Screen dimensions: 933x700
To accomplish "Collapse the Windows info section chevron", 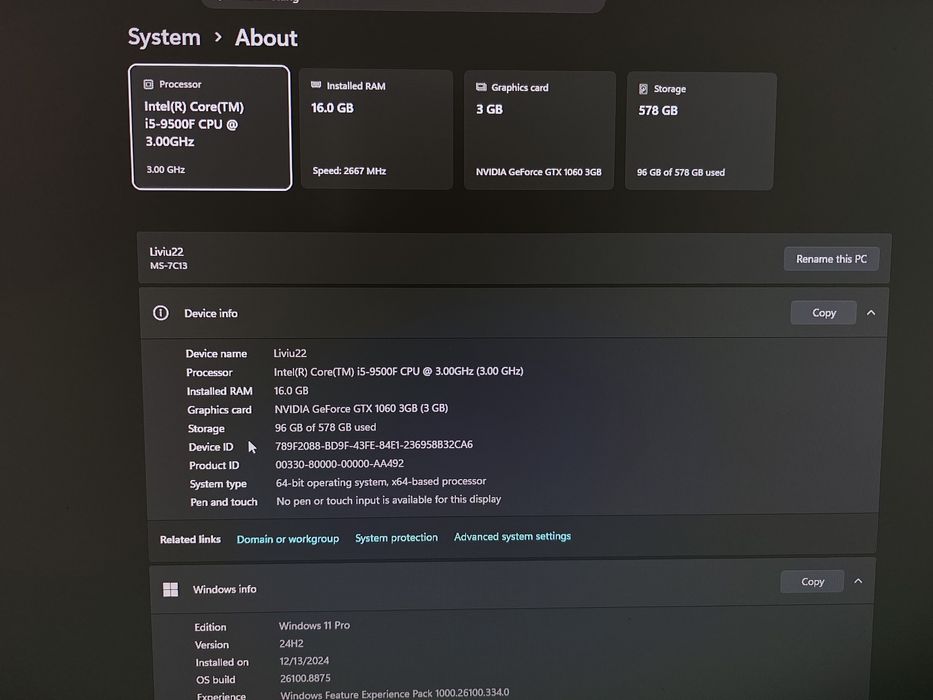I will pyautogui.click(x=858, y=581).
